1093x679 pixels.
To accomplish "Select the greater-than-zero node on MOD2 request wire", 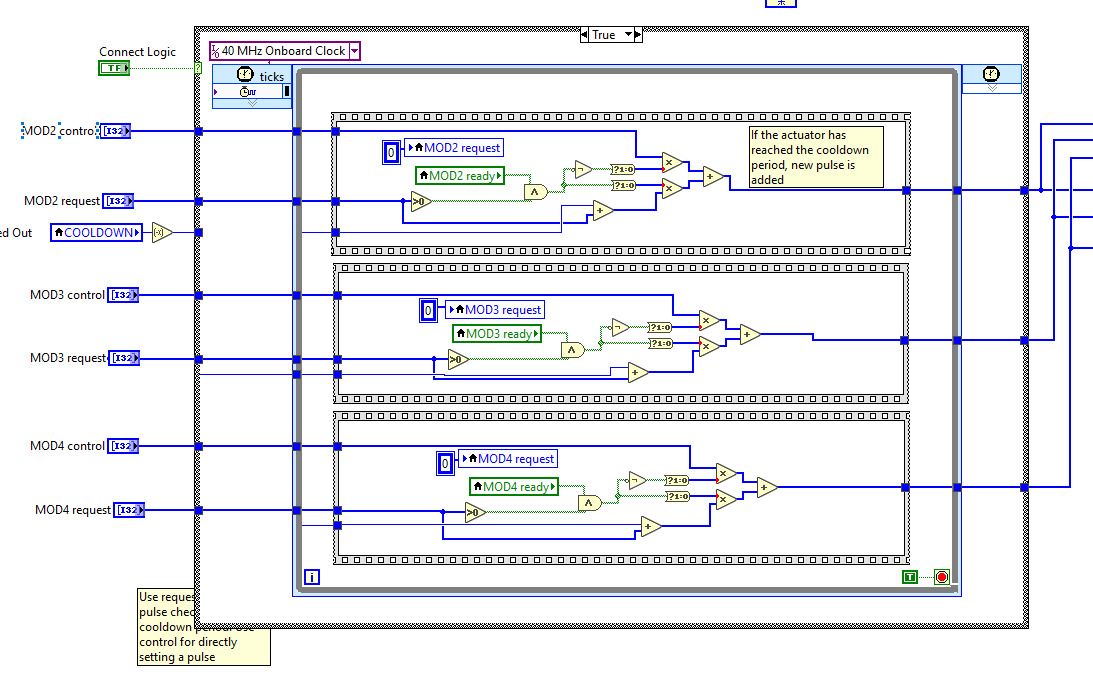I will click(x=421, y=202).
